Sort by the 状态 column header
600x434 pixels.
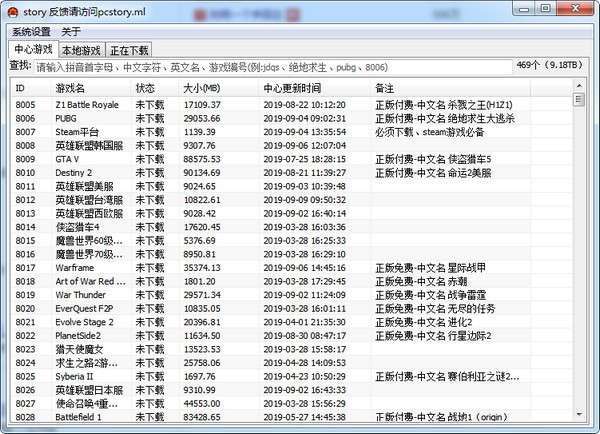(155, 88)
